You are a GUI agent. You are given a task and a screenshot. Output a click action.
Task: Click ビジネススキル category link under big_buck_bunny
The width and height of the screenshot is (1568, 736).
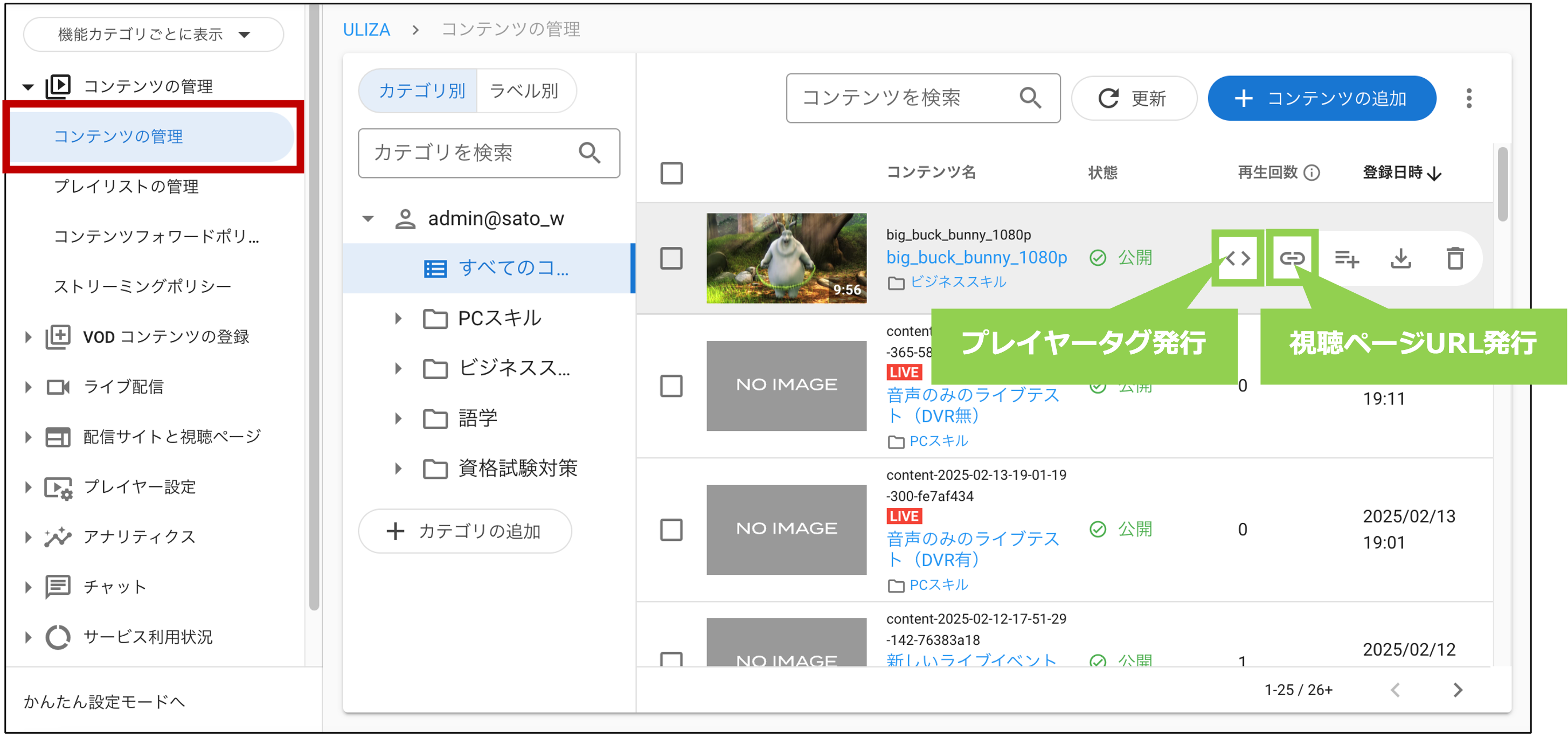[x=958, y=282]
